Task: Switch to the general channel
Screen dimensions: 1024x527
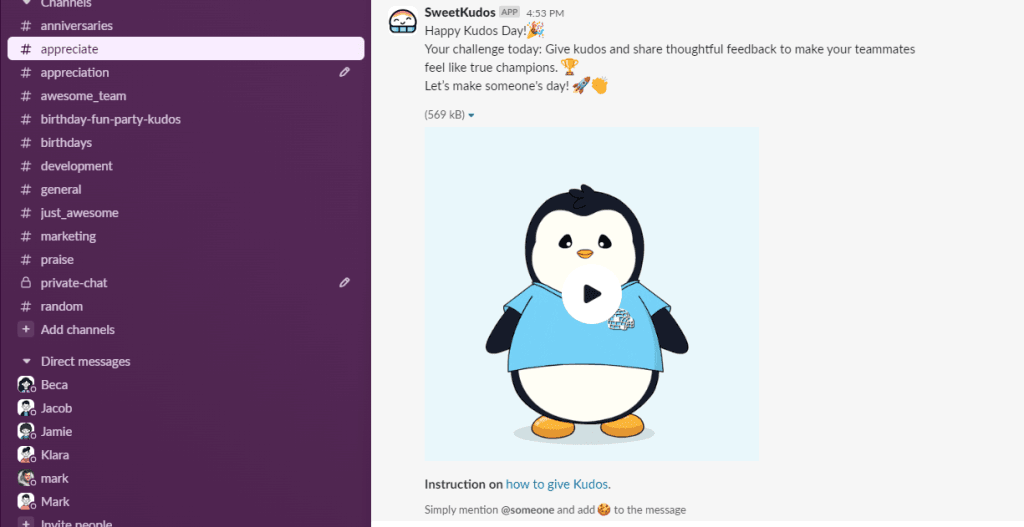Action: 61,189
